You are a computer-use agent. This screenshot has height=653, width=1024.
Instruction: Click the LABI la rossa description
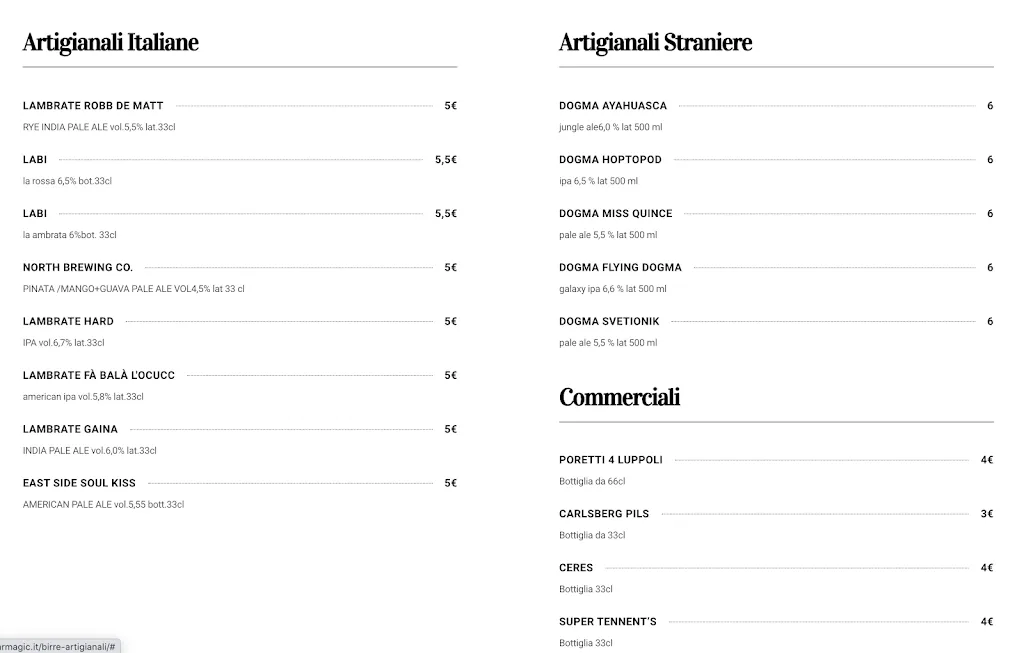[67, 181]
